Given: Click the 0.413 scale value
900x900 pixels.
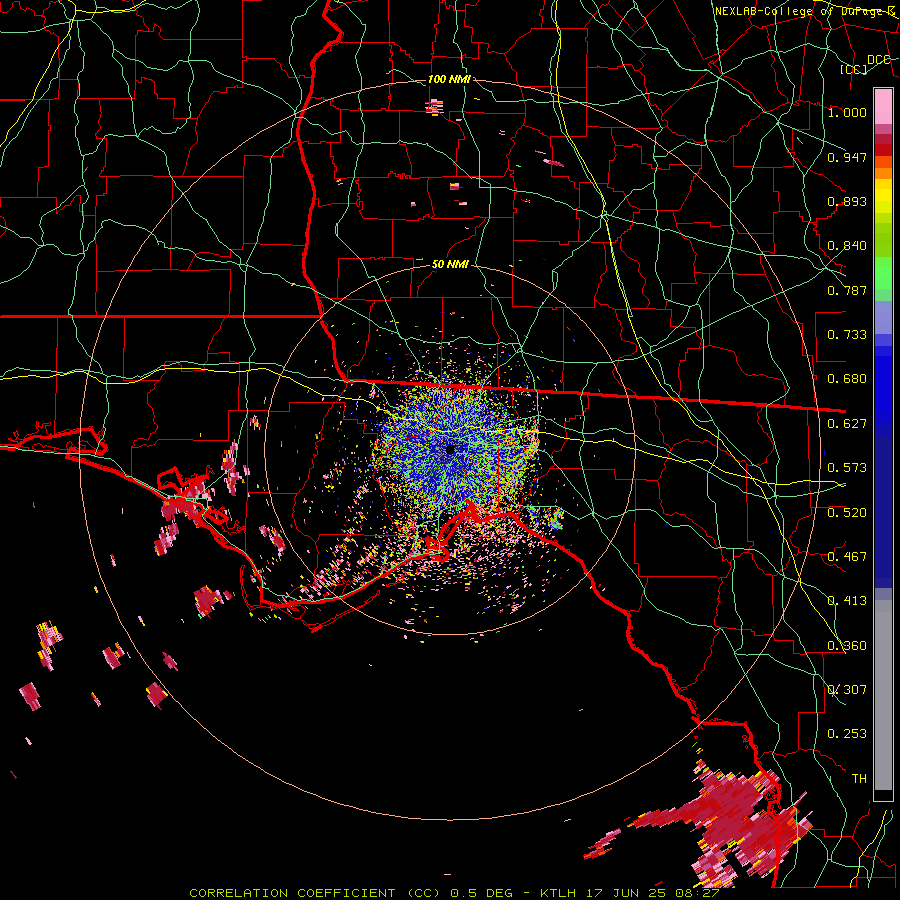Looking at the screenshot, I should click(x=847, y=601).
